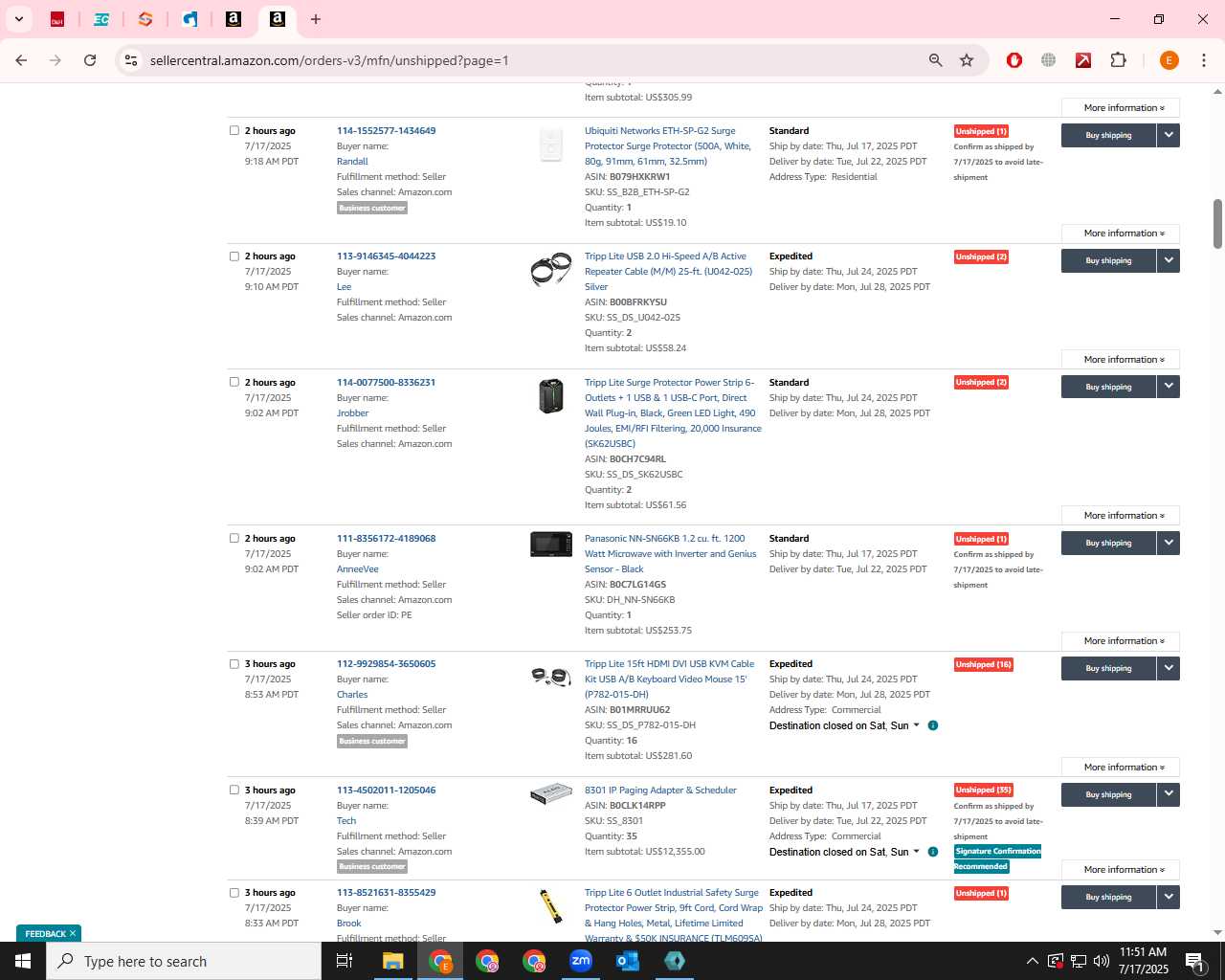1225x980 pixels.
Task: Tick checkbox for order 113-4502011-1205046
Action: [x=234, y=790]
